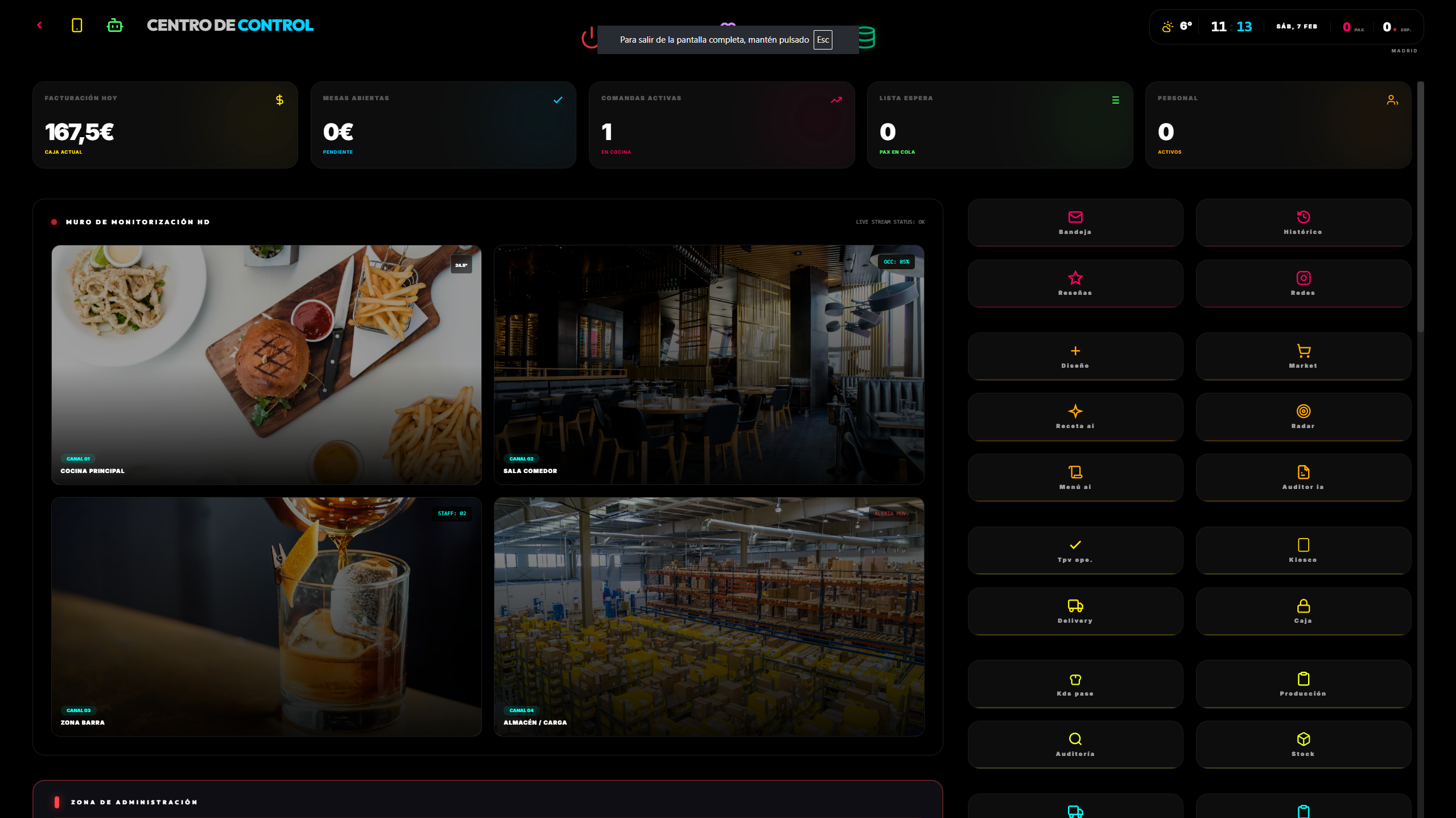This screenshot has height=818, width=1456.
Task: Select the Cocina Principal camera feed
Action: point(266,365)
